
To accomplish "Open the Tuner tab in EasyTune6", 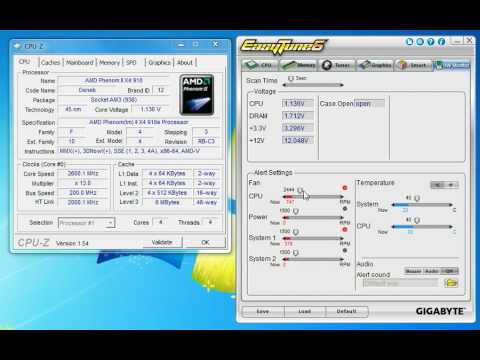I will pyautogui.click(x=337, y=65).
